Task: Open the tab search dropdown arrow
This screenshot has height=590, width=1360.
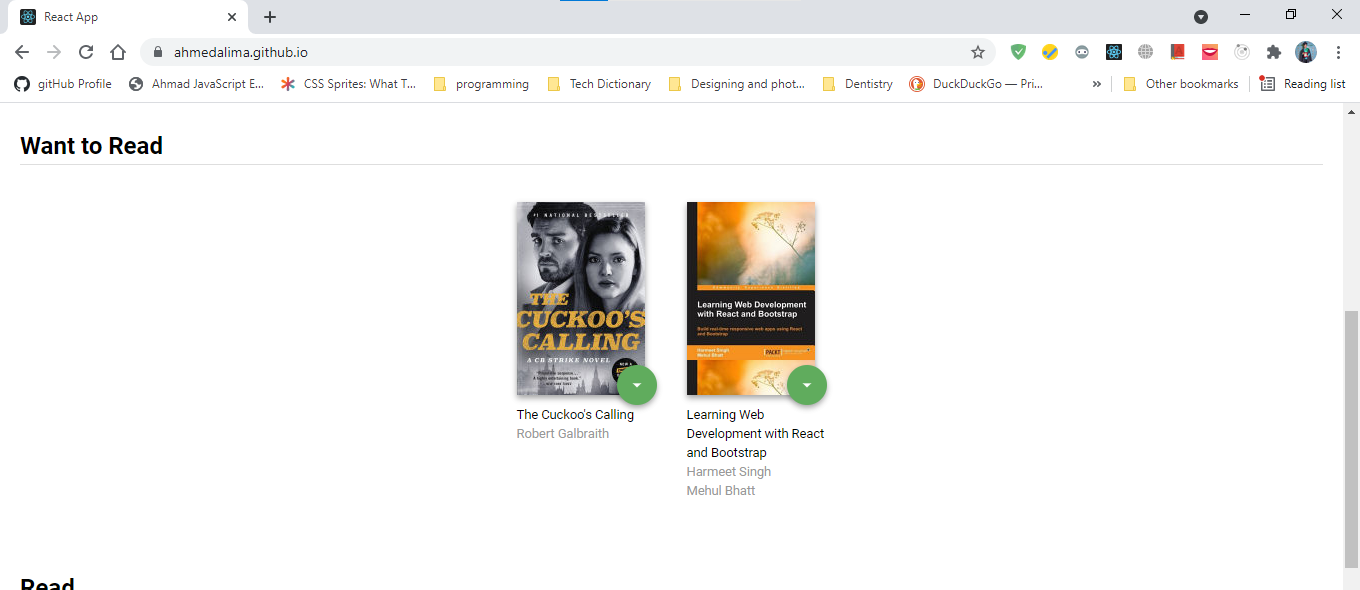Action: click(x=1201, y=17)
